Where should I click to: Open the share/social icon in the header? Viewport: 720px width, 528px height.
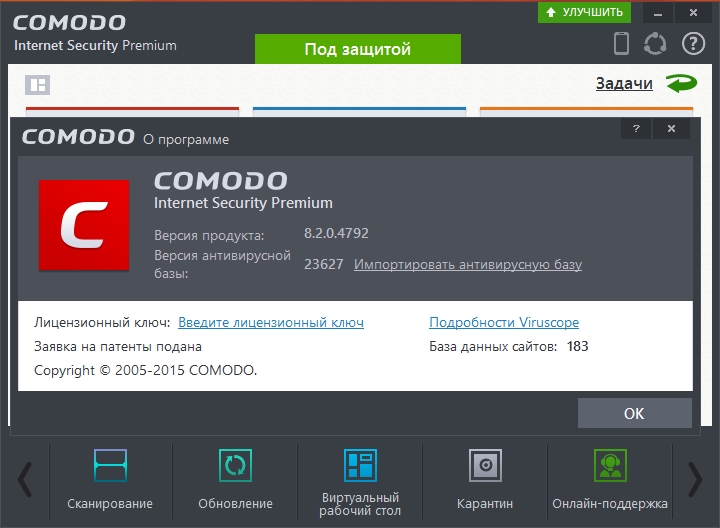pyautogui.click(x=655, y=44)
